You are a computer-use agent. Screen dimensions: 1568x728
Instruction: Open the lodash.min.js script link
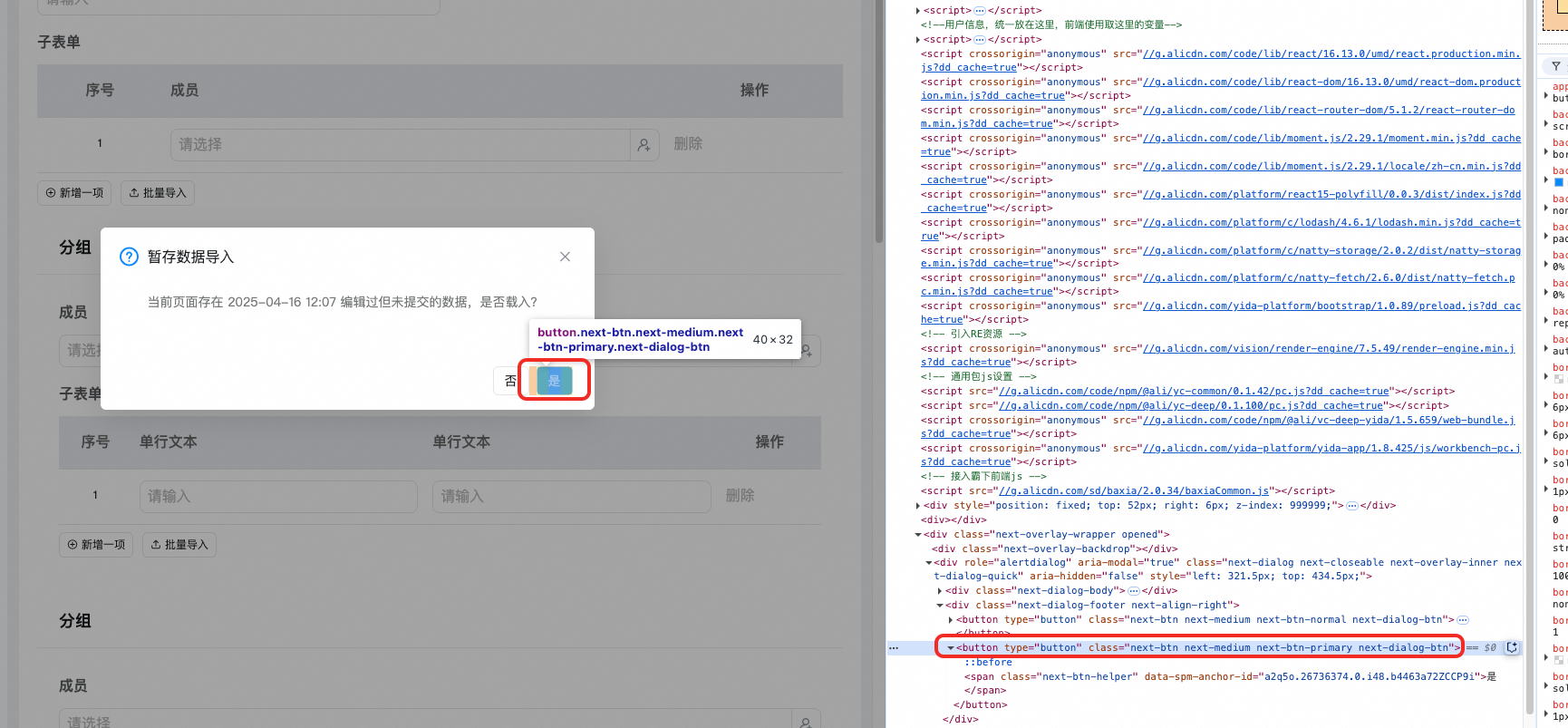tap(1221, 229)
